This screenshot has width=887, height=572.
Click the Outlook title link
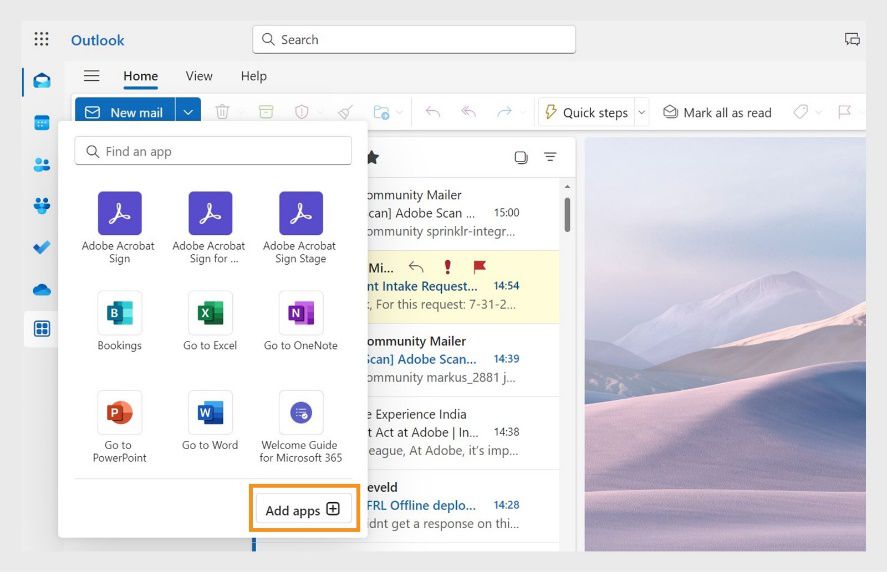(97, 40)
